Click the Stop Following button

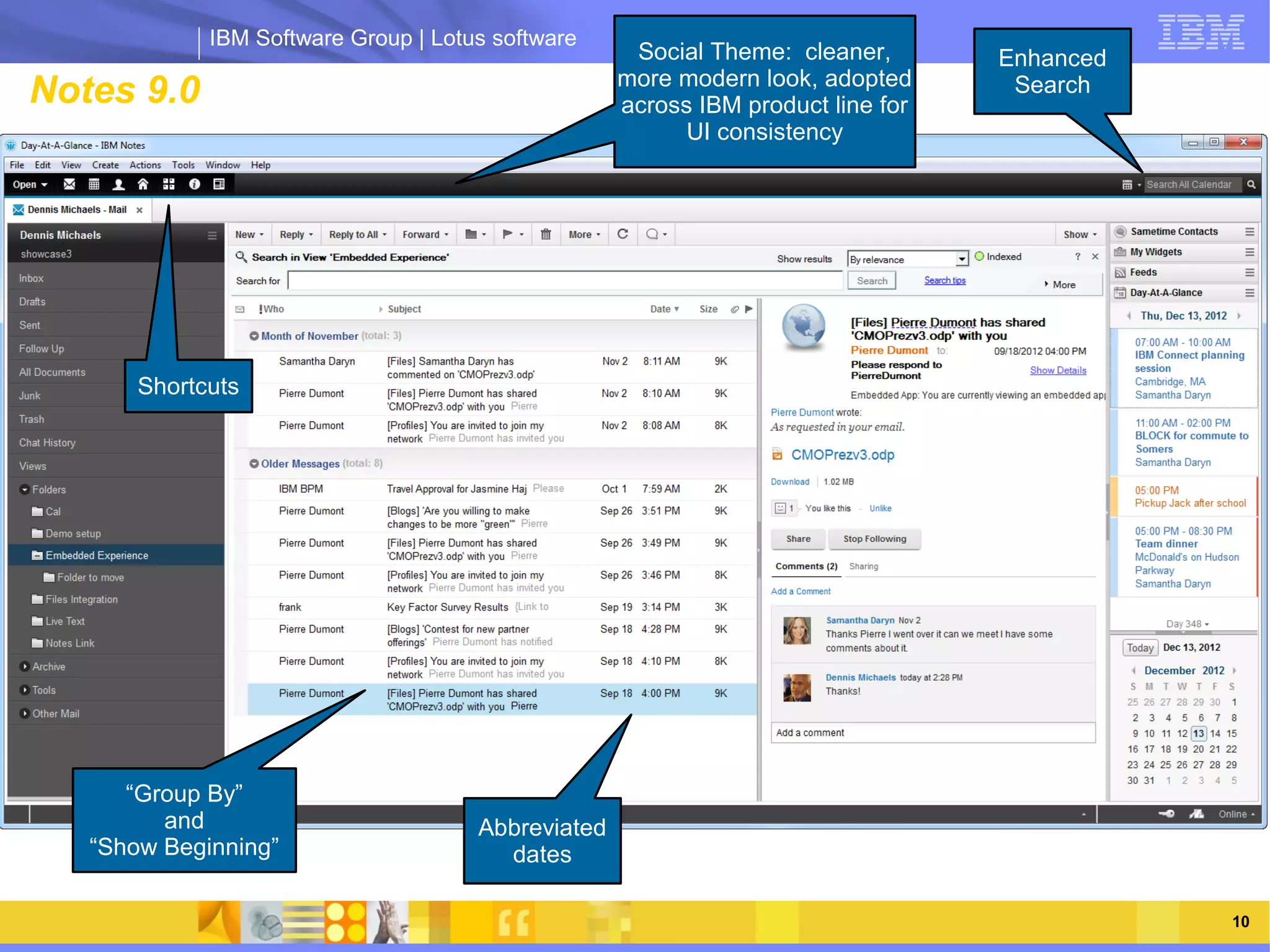874,539
